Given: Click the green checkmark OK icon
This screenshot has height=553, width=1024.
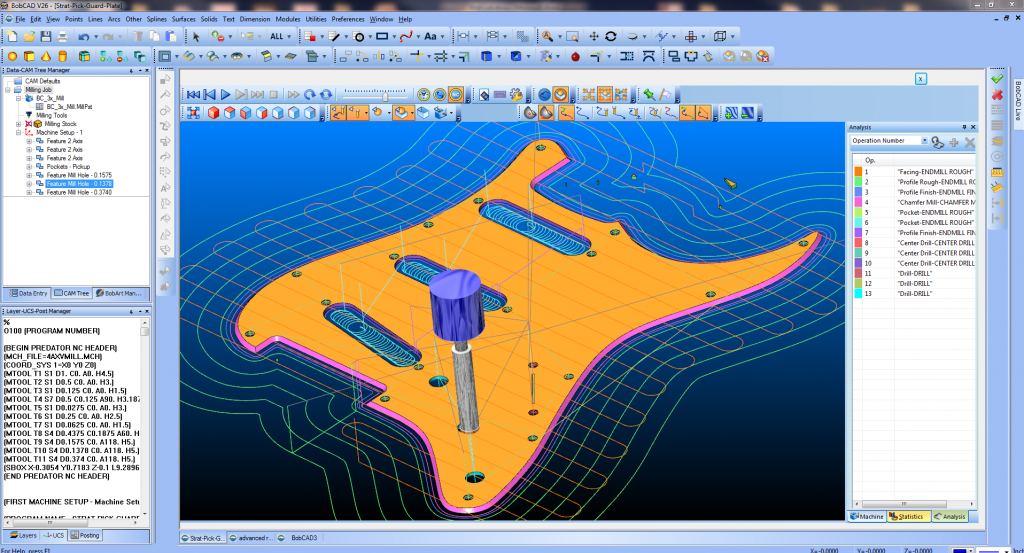Looking at the screenshot, I should (x=997, y=78).
